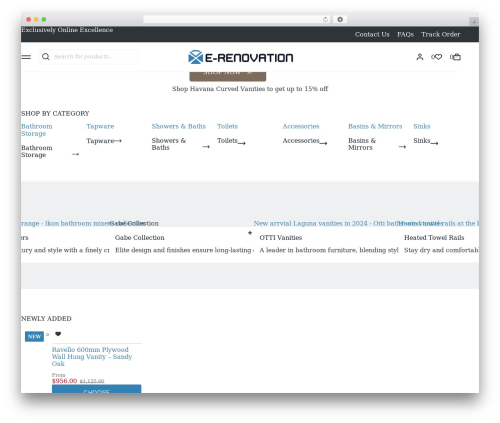Click the arrow next to black Sinks

point(434,143)
